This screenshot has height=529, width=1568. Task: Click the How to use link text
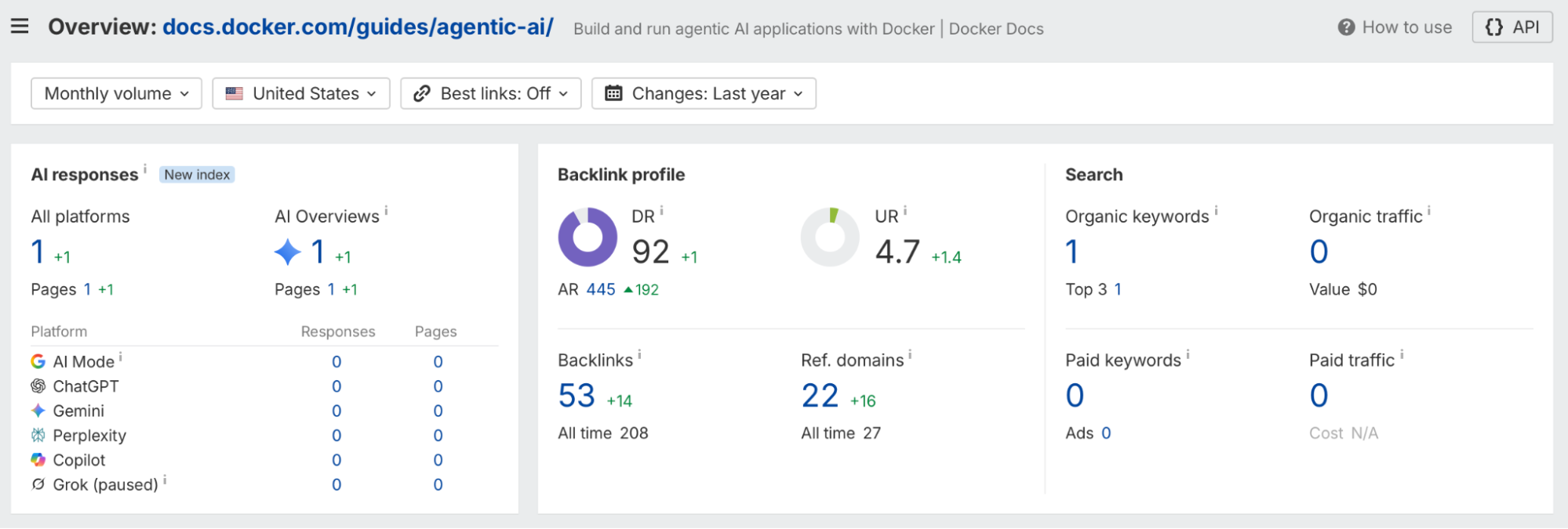click(1407, 27)
